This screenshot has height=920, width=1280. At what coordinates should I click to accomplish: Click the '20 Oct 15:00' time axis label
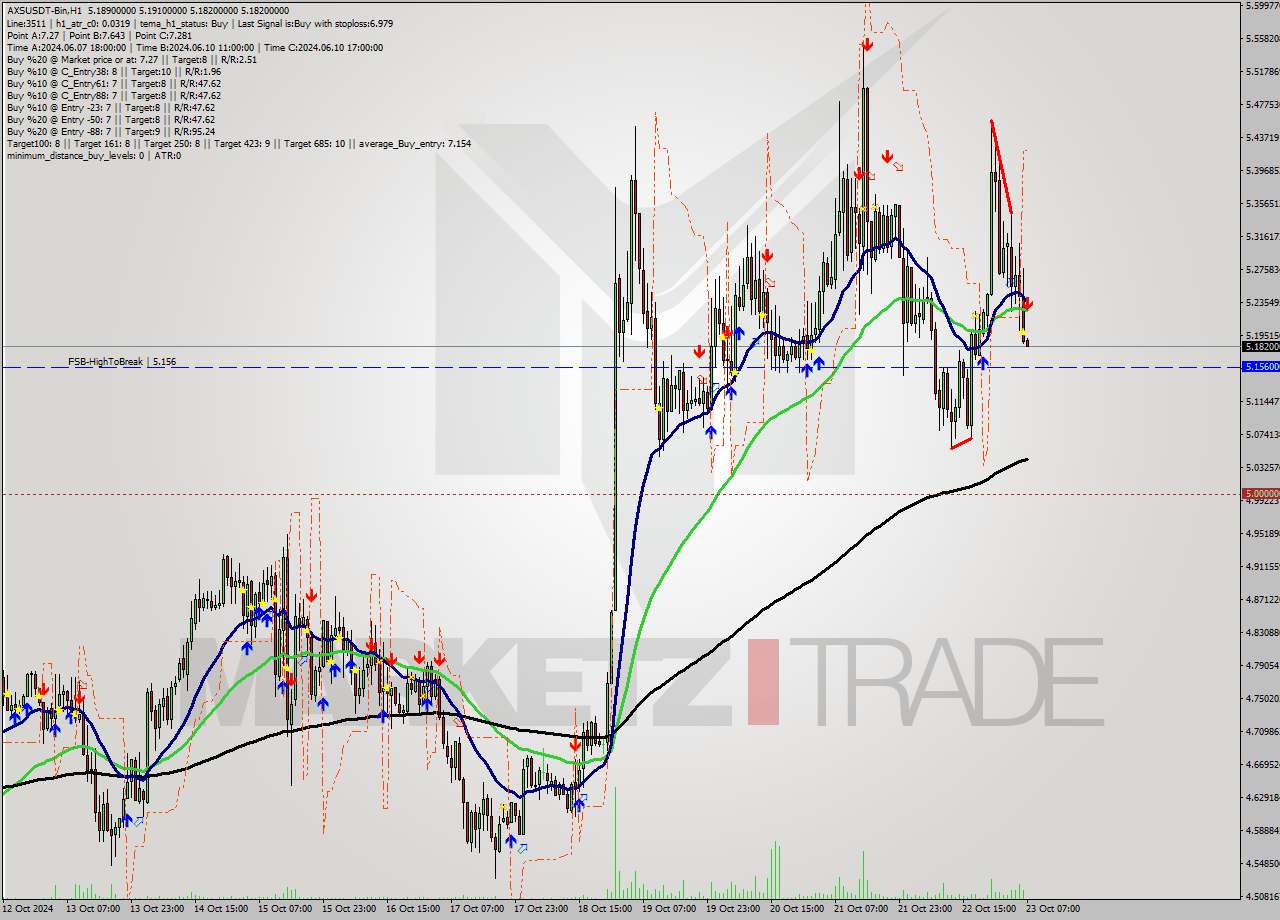[x=796, y=909]
